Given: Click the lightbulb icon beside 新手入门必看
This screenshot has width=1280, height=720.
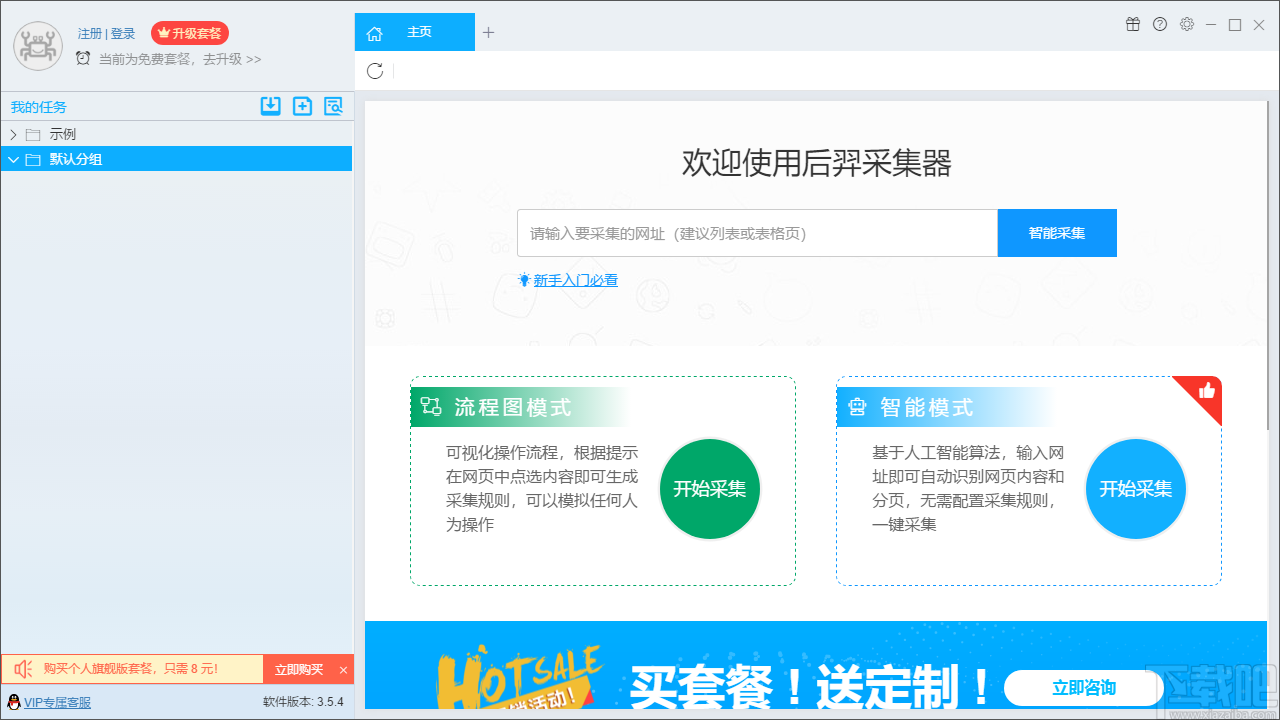Looking at the screenshot, I should tap(524, 280).
